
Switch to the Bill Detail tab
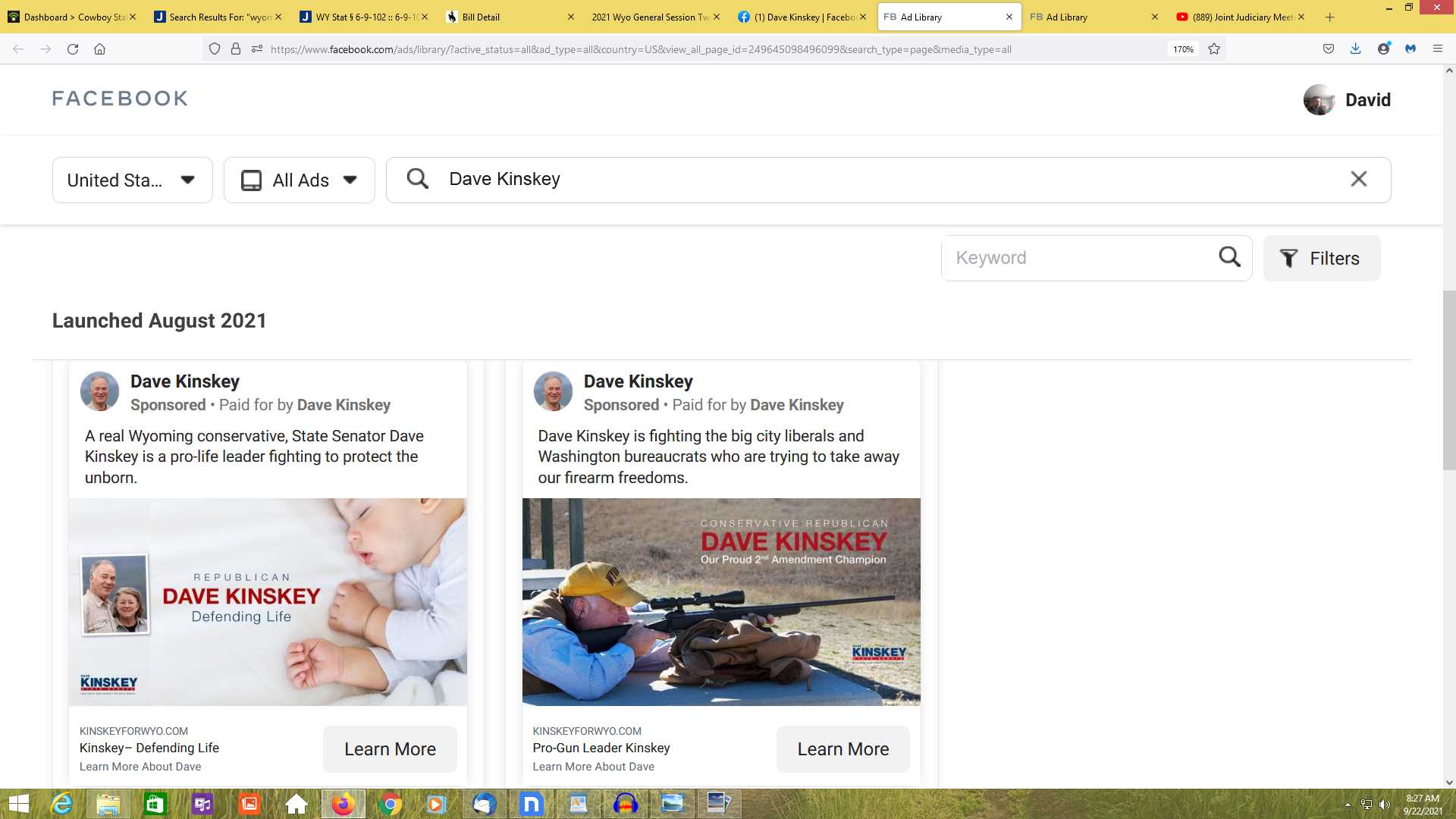click(481, 17)
